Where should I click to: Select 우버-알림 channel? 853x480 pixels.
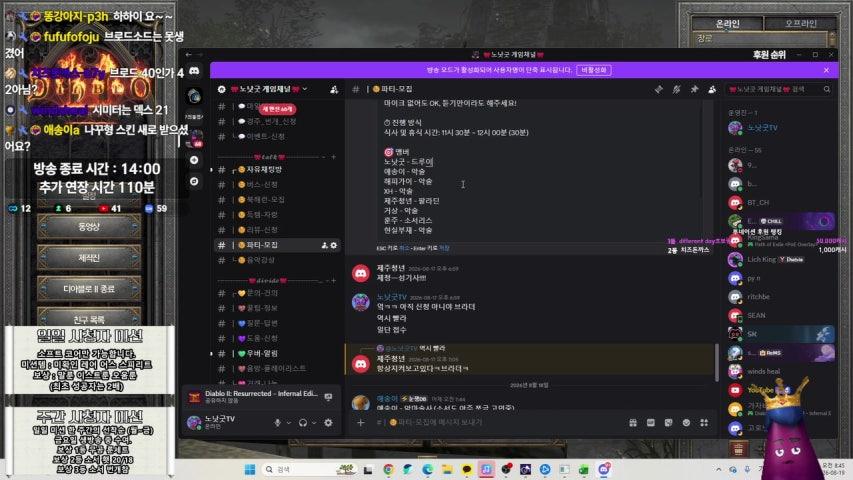pos(278,353)
